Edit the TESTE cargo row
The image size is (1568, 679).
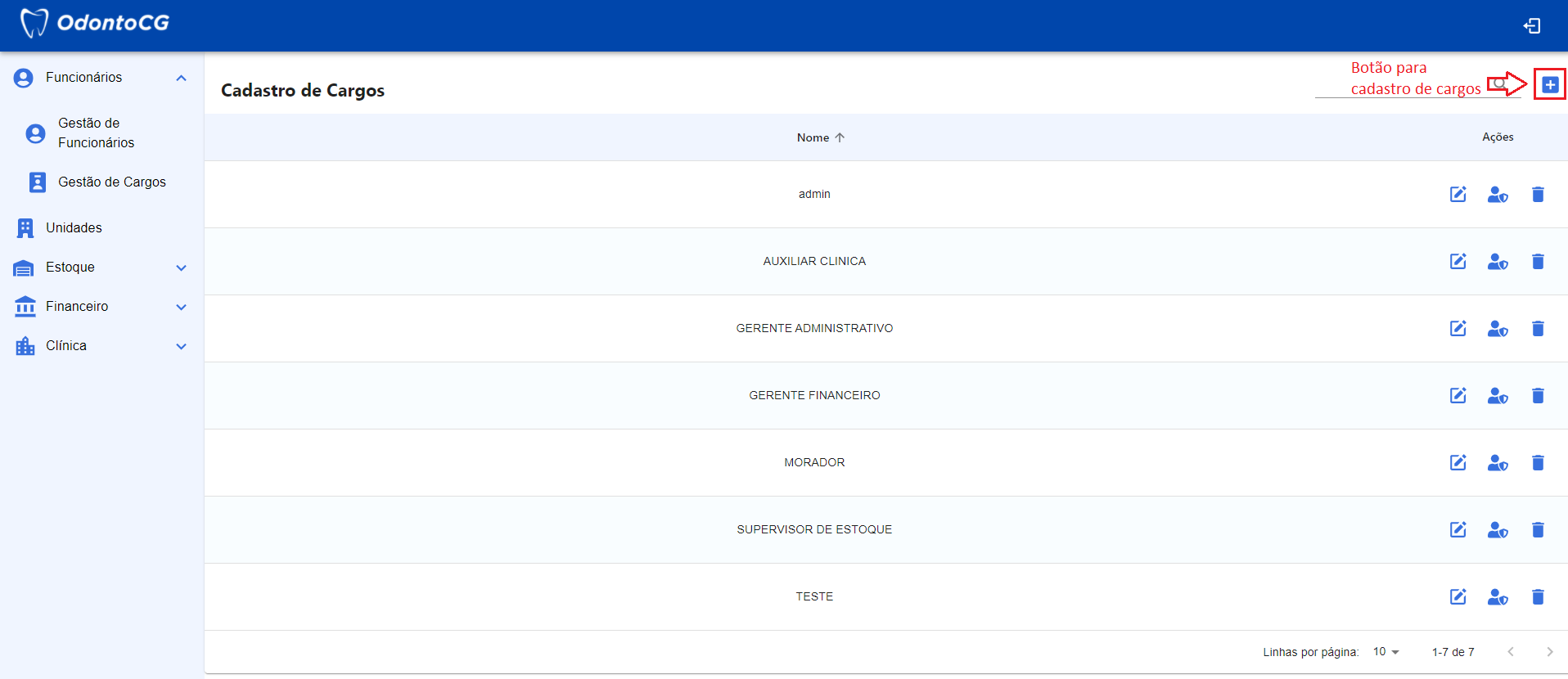tap(1458, 596)
